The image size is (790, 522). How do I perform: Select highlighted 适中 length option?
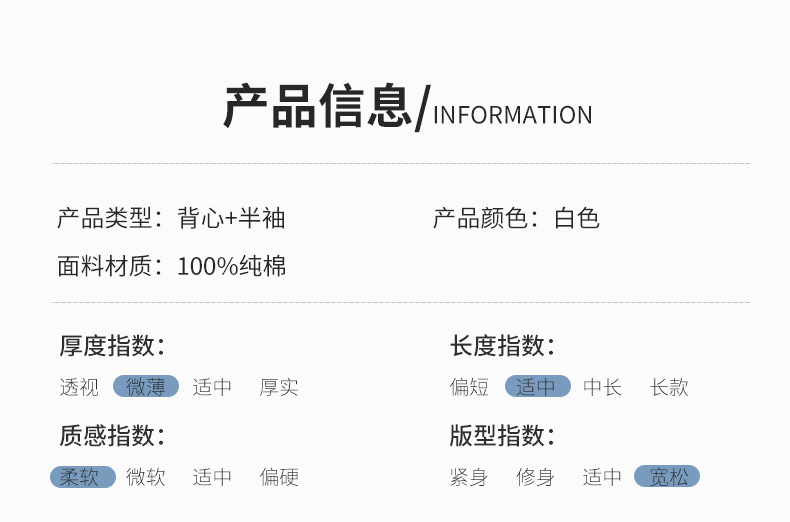[537, 387]
